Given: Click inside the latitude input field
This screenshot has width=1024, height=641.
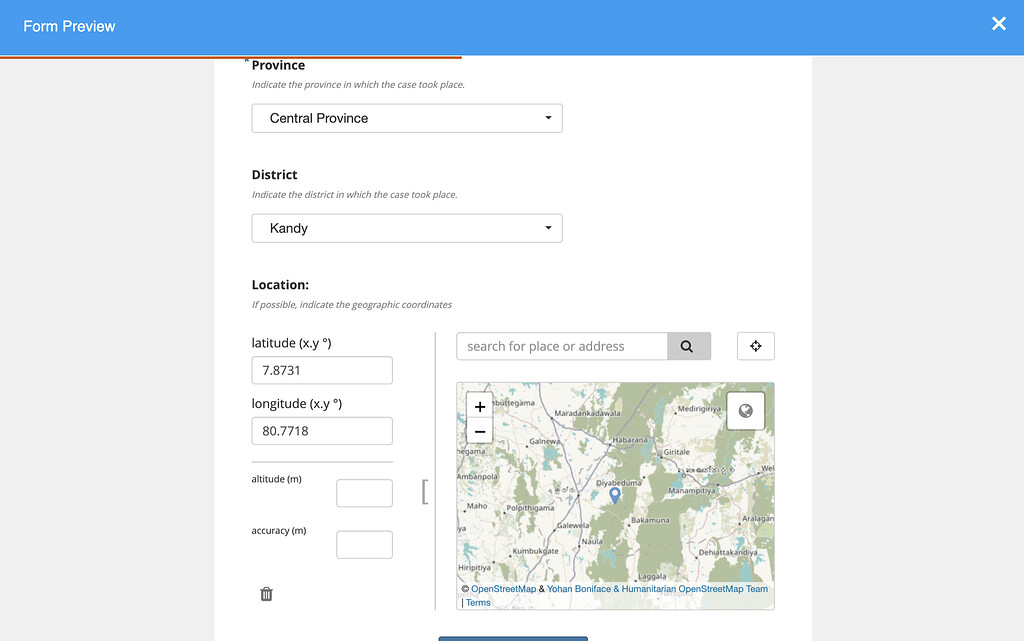Looking at the screenshot, I should click(x=321, y=369).
